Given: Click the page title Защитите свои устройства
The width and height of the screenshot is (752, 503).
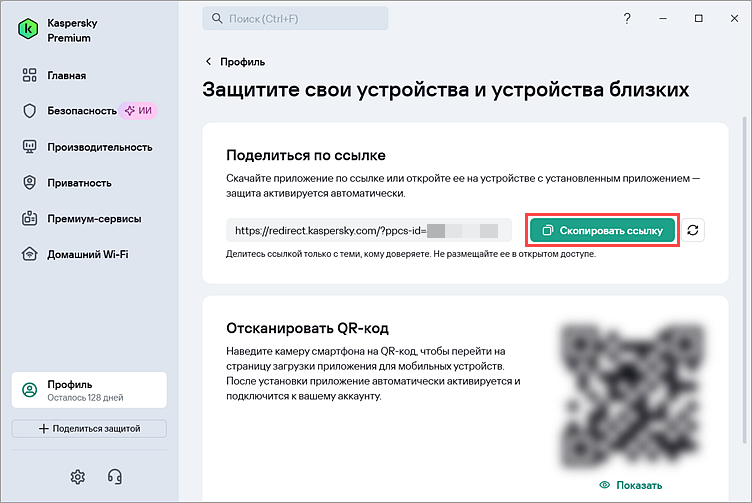Looking at the screenshot, I should 446,89.
